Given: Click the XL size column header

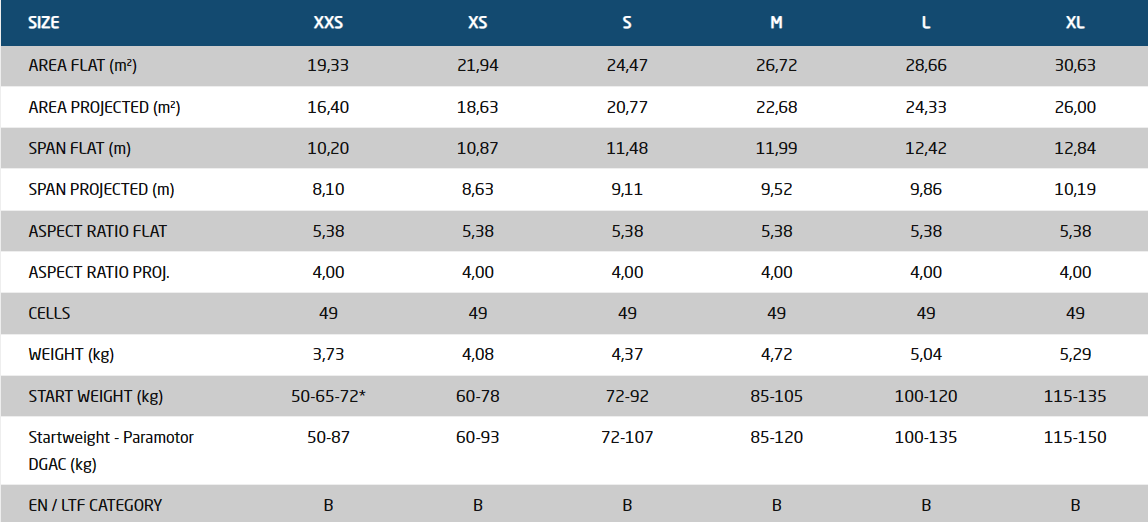Looking at the screenshot, I should pyautogui.click(x=1075, y=23).
